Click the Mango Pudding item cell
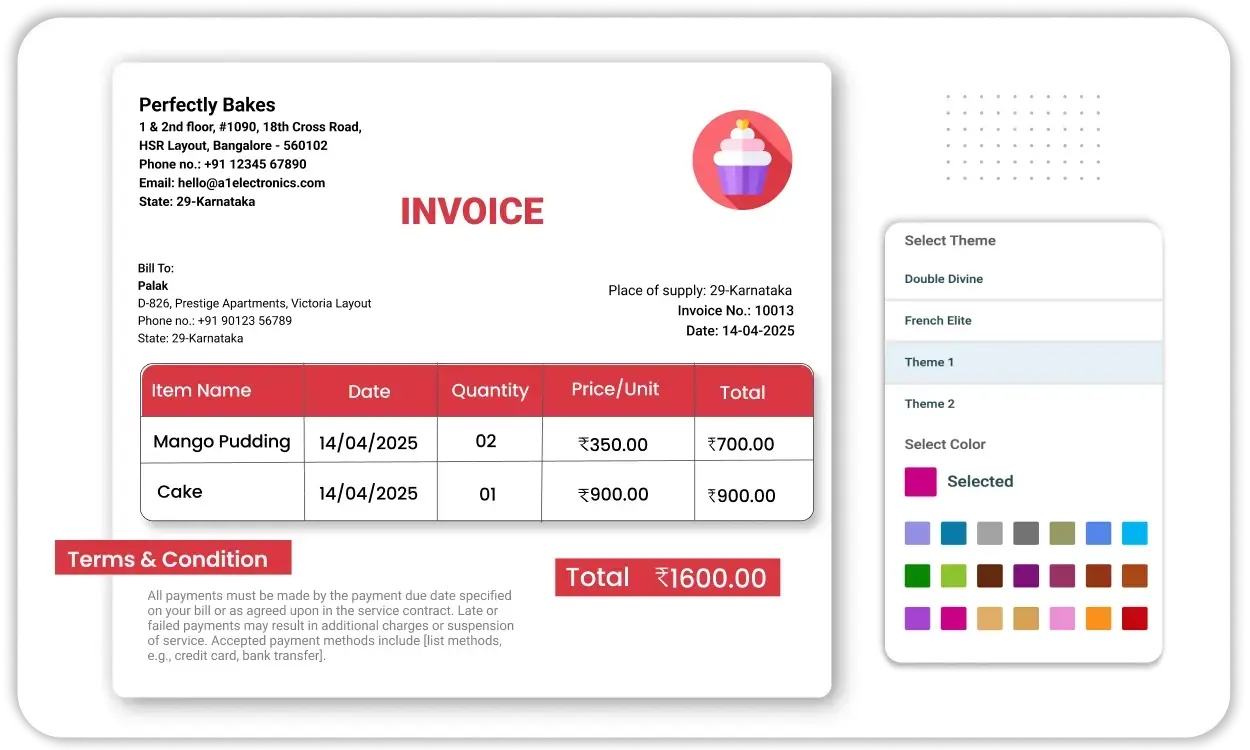 [x=221, y=442]
